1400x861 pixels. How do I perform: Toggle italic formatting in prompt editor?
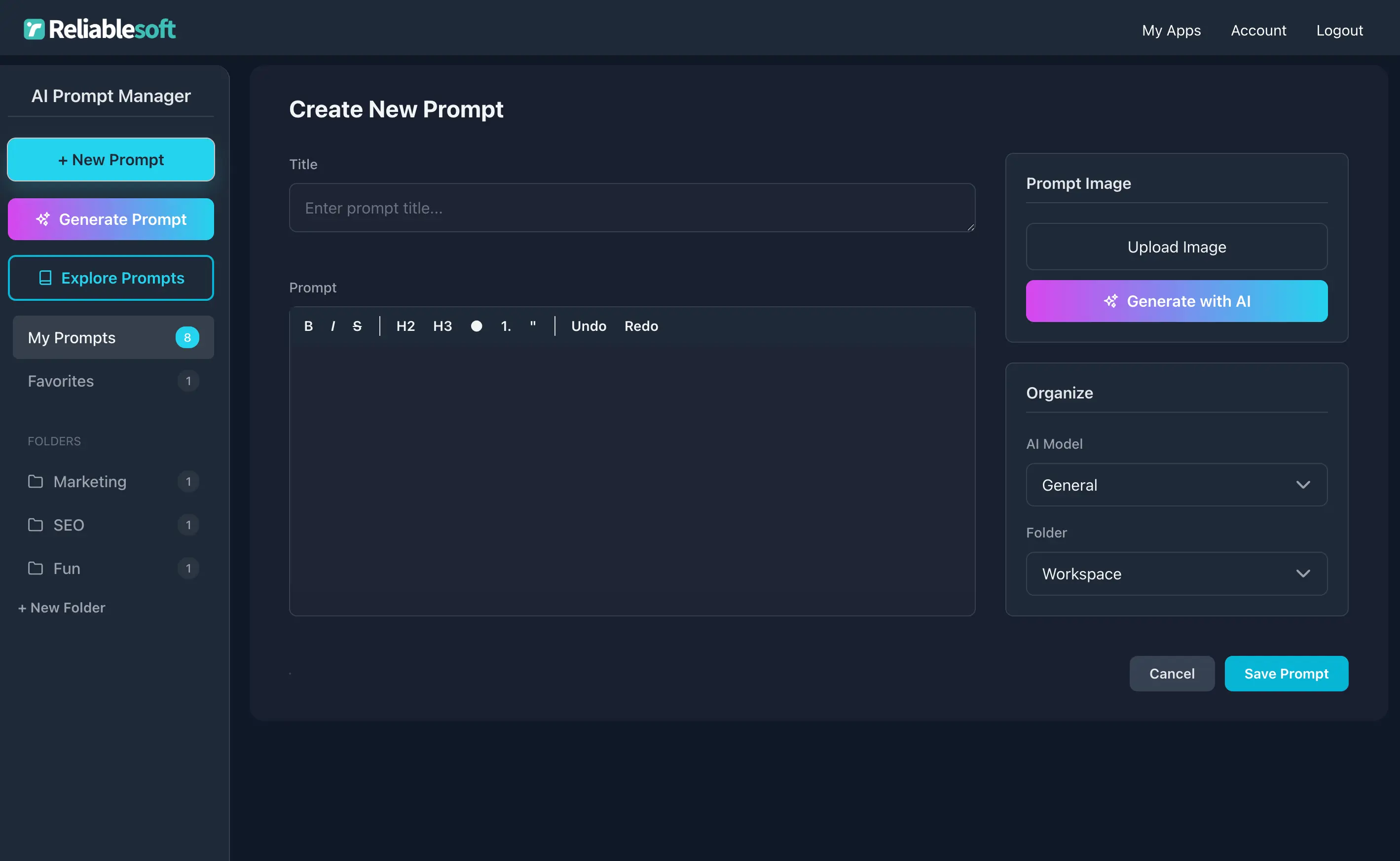tap(332, 326)
